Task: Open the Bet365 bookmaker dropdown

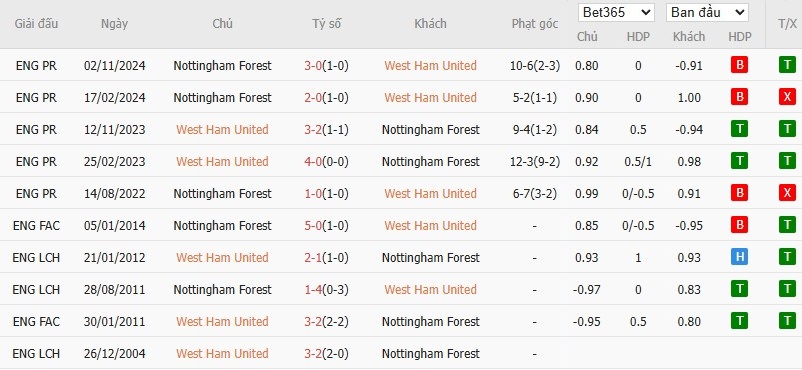Action: (x=616, y=13)
